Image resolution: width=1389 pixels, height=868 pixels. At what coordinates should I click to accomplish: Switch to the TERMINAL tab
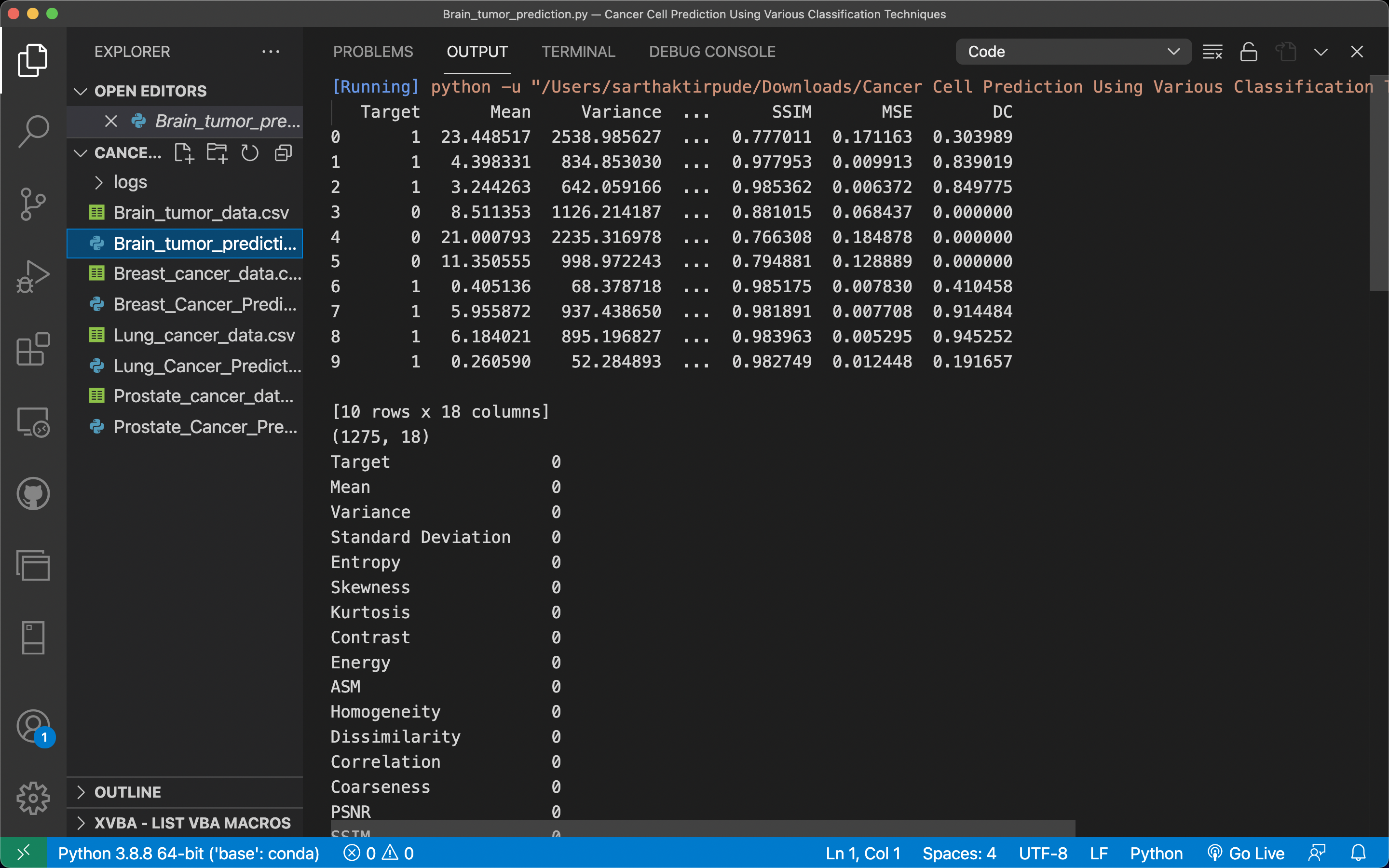pos(578,52)
